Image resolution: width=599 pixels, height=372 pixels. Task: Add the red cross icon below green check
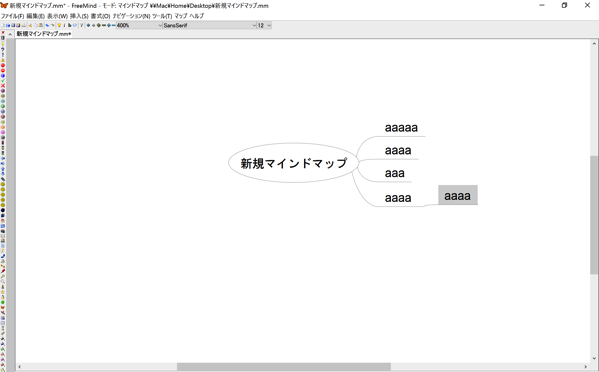coord(3,86)
